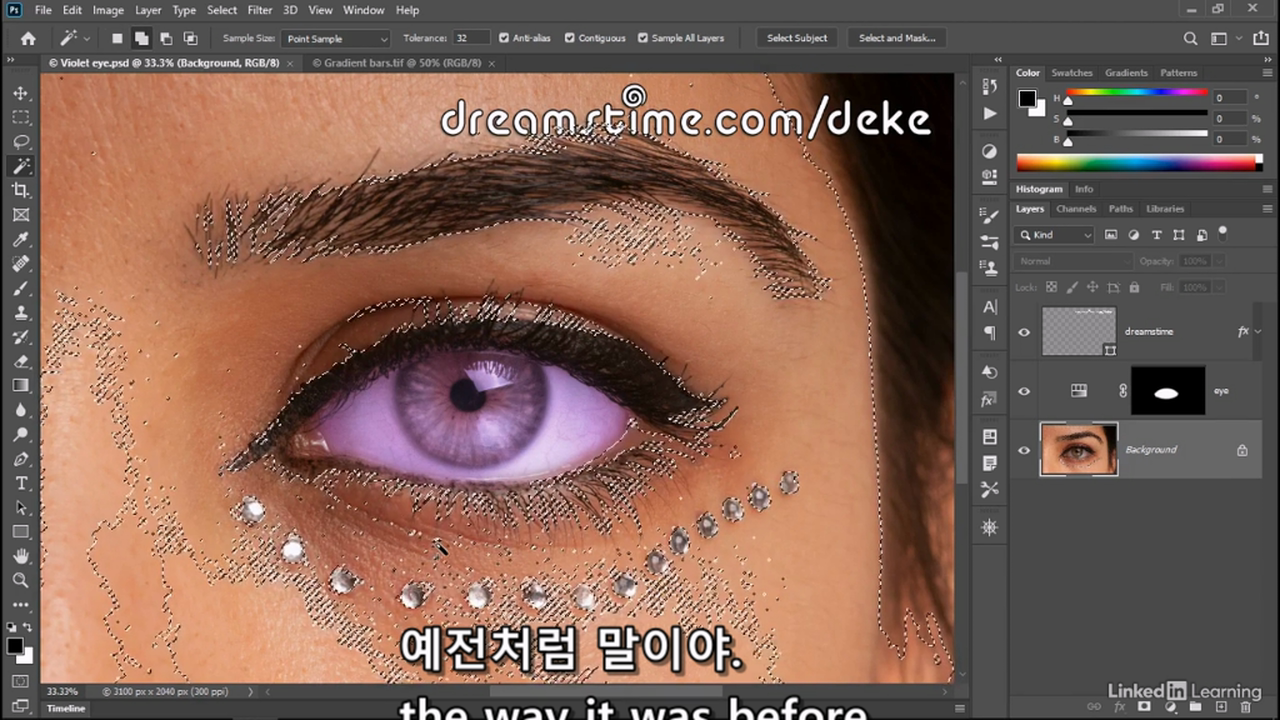Select the Blur tool
Image resolution: width=1280 pixels, height=720 pixels.
coord(21,410)
